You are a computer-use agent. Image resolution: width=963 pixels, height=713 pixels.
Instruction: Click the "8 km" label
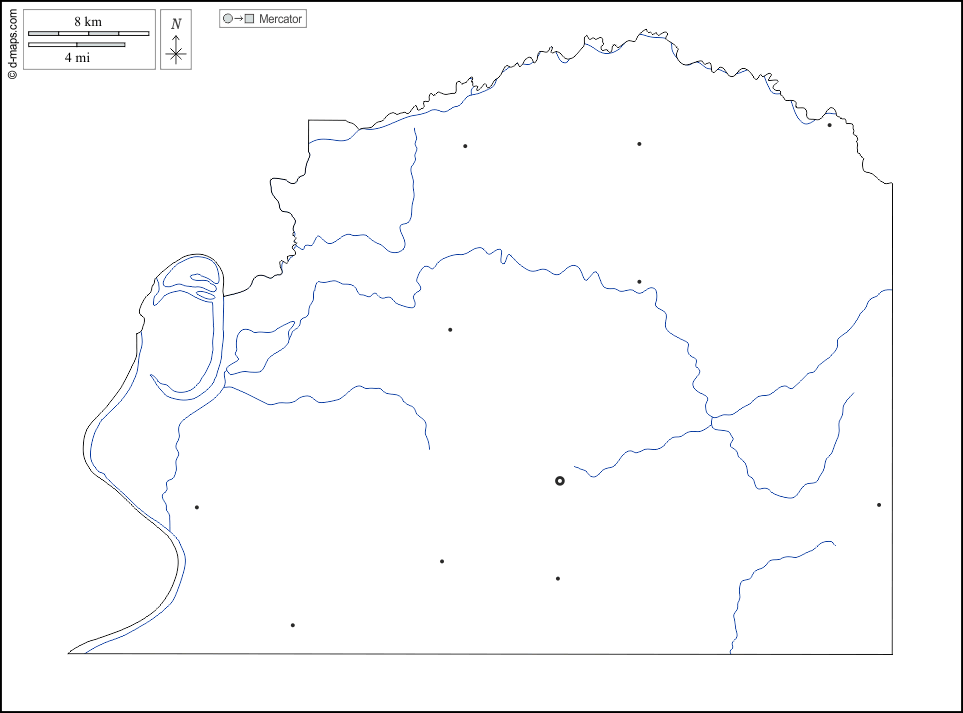coord(88,21)
